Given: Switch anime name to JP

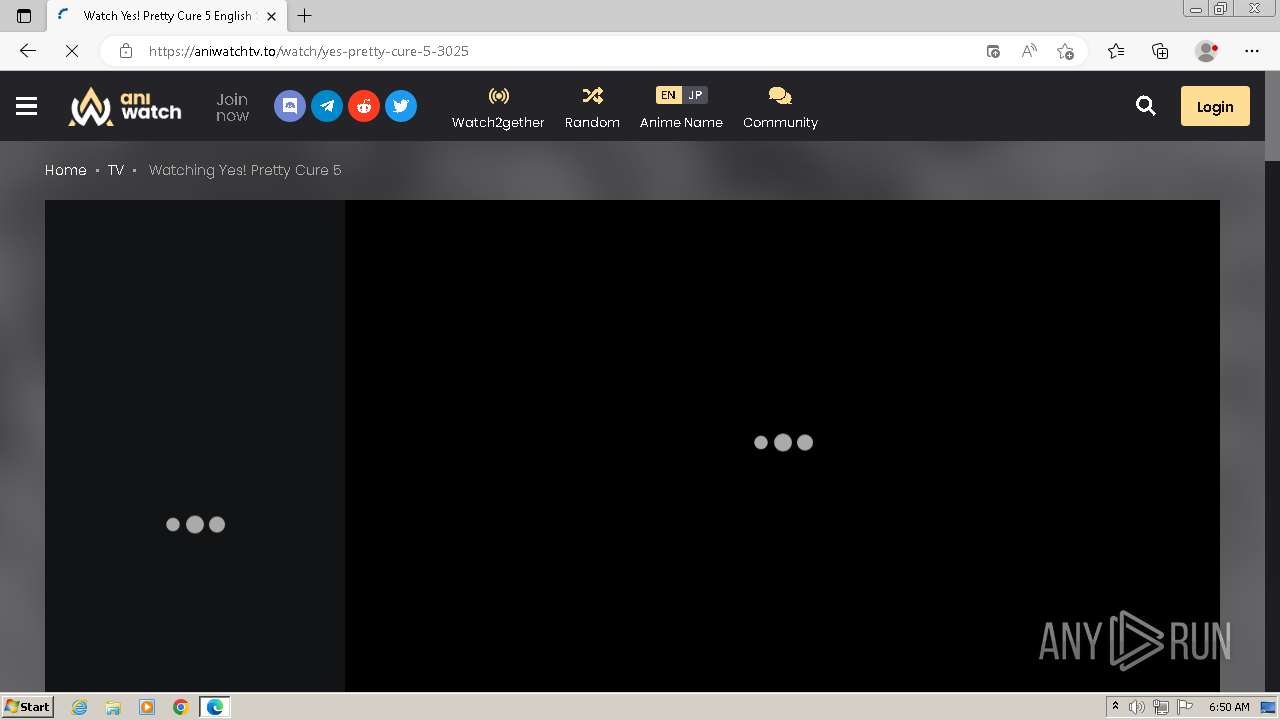Looking at the screenshot, I should [695, 95].
